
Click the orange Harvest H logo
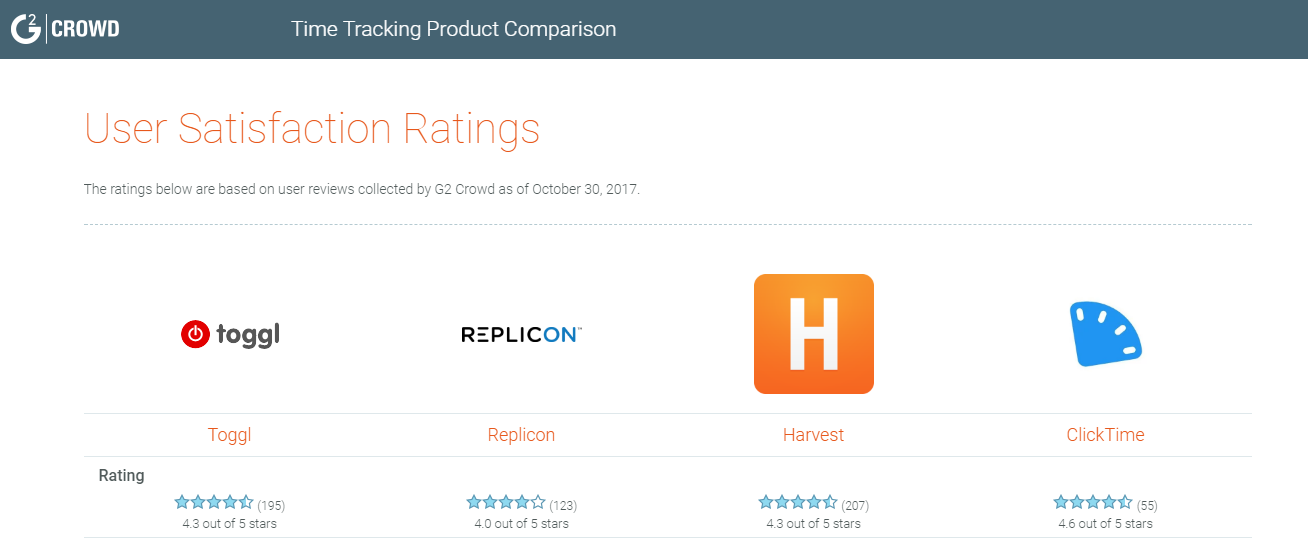coord(814,334)
